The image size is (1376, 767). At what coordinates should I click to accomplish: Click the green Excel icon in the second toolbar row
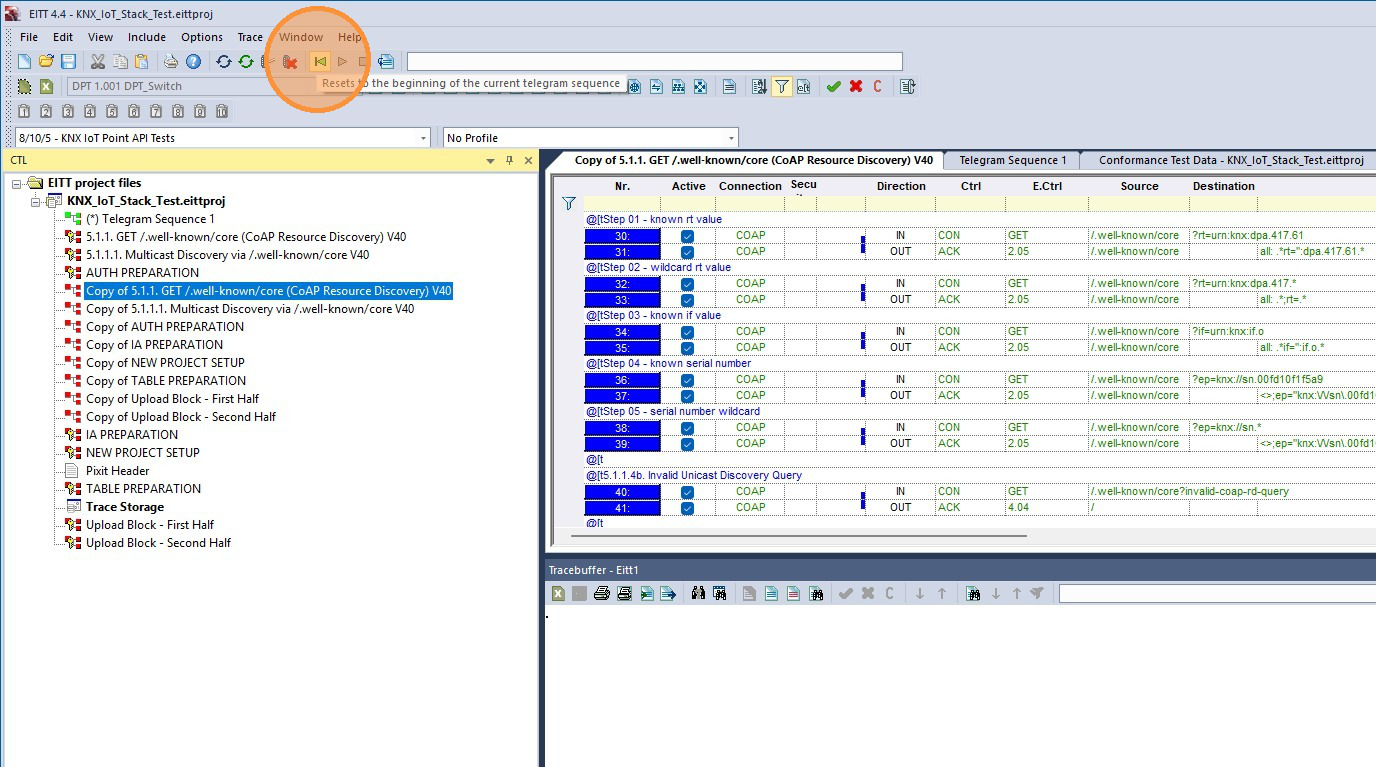46,86
